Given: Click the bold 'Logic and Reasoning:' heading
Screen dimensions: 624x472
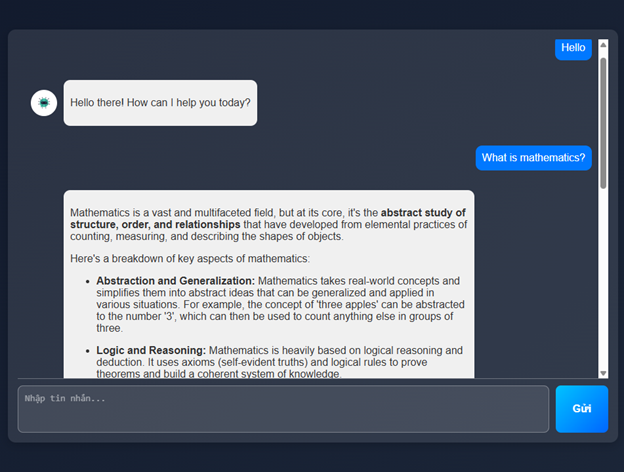Looking at the screenshot, I should (151, 351).
